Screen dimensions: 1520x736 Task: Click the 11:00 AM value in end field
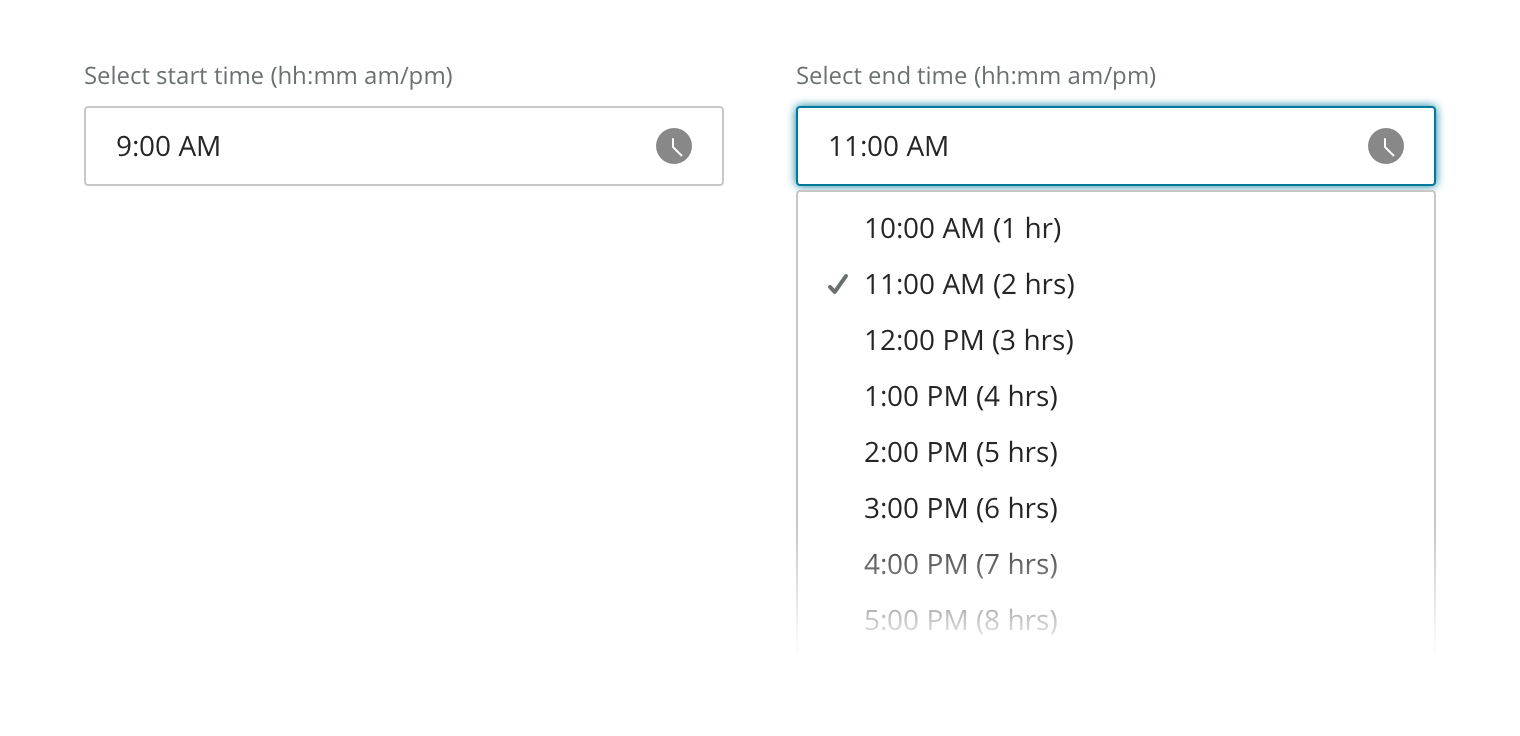point(888,146)
